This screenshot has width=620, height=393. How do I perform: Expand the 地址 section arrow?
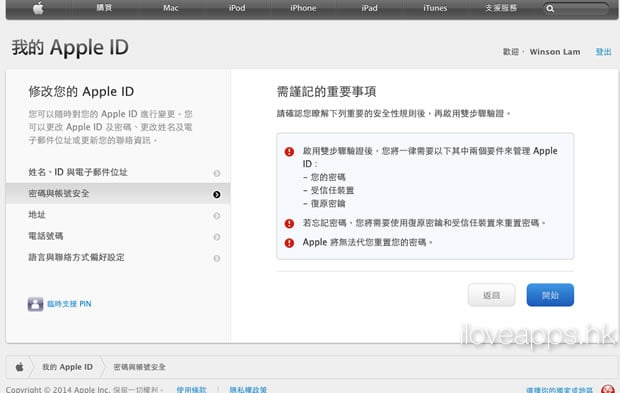coord(217,215)
